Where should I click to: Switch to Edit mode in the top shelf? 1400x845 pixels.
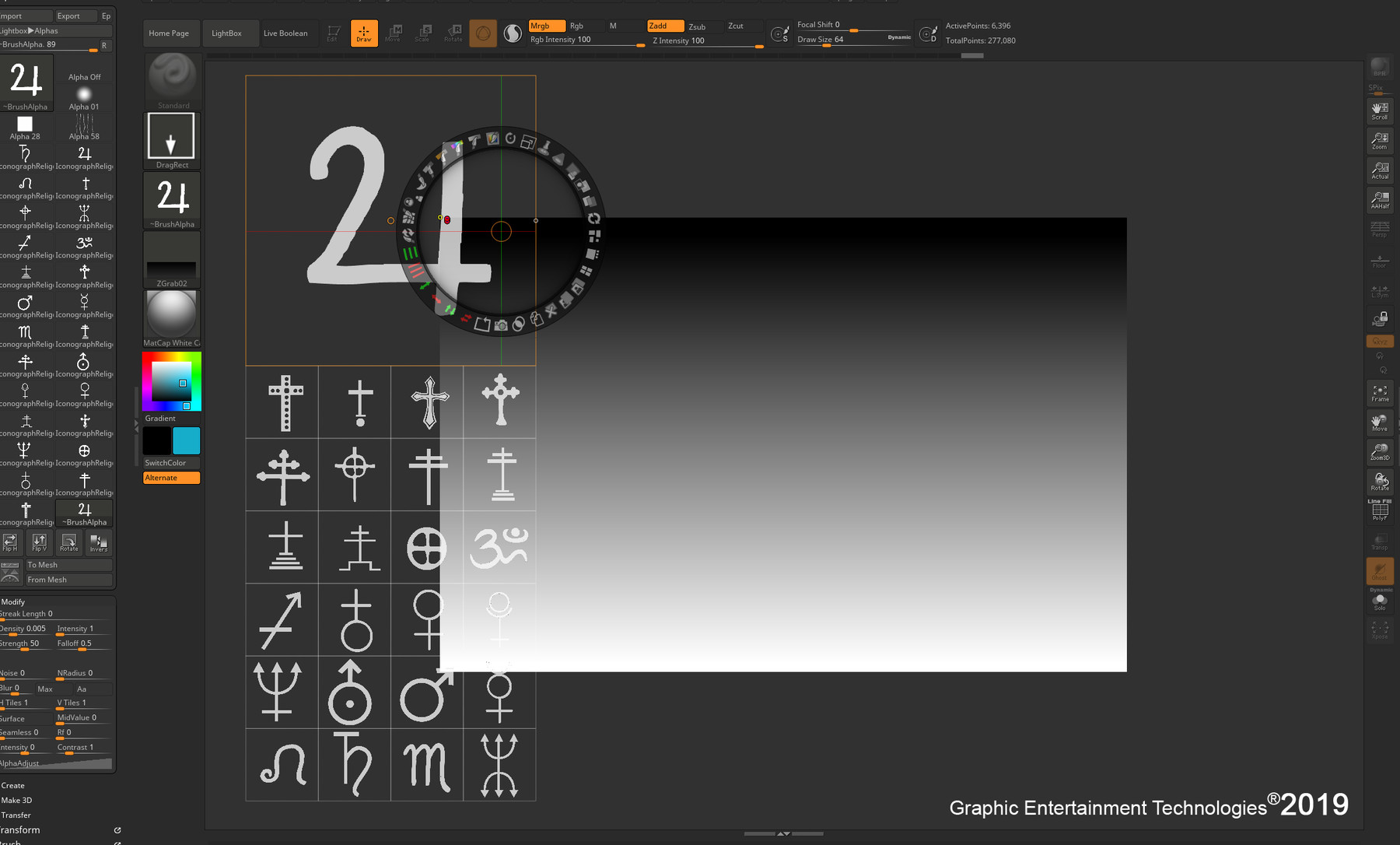click(333, 33)
